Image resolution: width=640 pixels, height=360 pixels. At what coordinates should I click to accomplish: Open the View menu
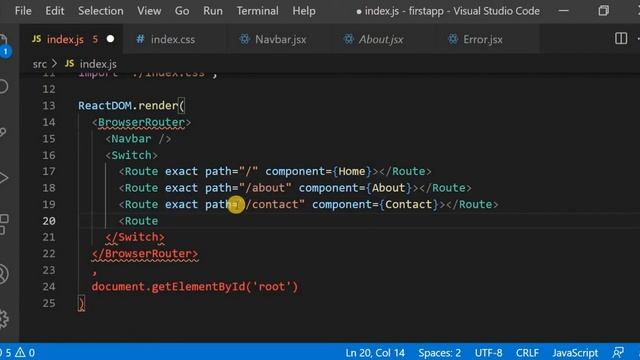(149, 11)
